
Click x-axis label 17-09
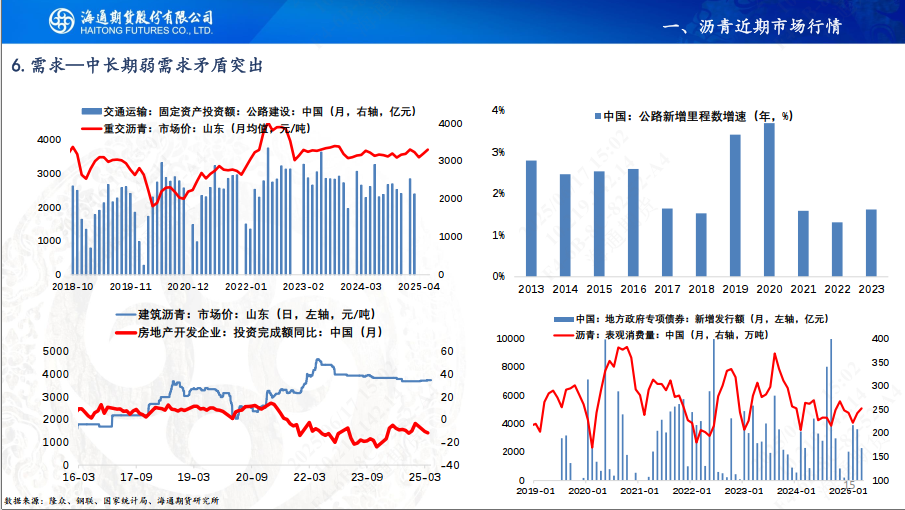click(x=136, y=478)
